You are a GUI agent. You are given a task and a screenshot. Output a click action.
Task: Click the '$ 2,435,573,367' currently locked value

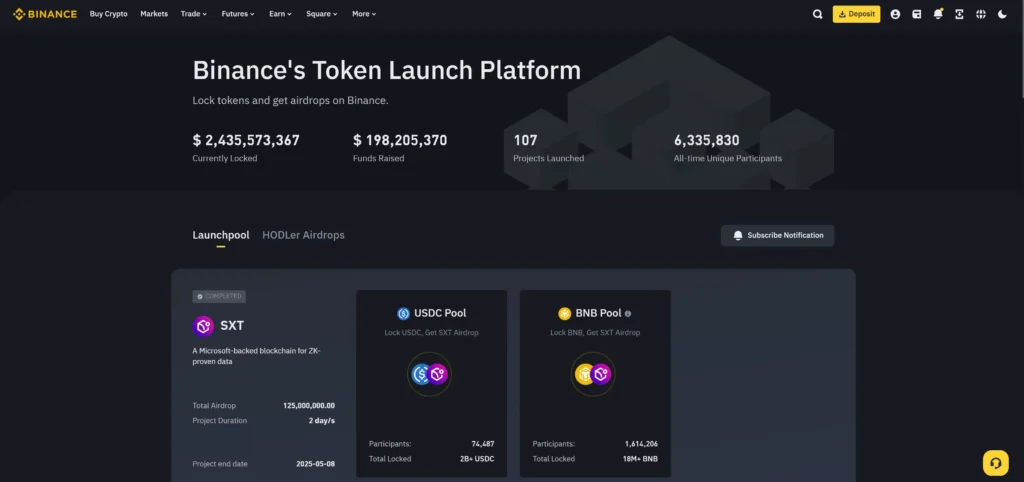point(246,140)
